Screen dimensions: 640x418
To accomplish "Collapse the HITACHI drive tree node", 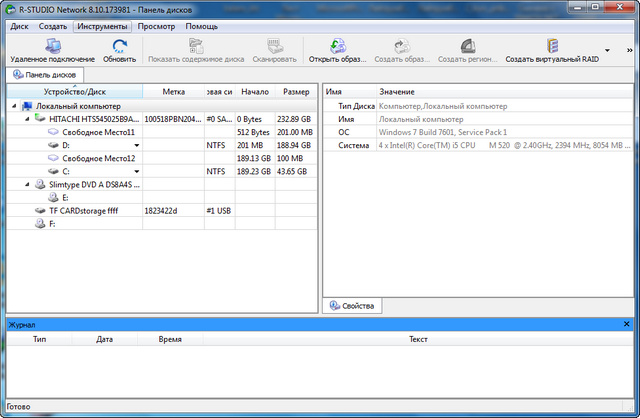I will [x=25, y=118].
